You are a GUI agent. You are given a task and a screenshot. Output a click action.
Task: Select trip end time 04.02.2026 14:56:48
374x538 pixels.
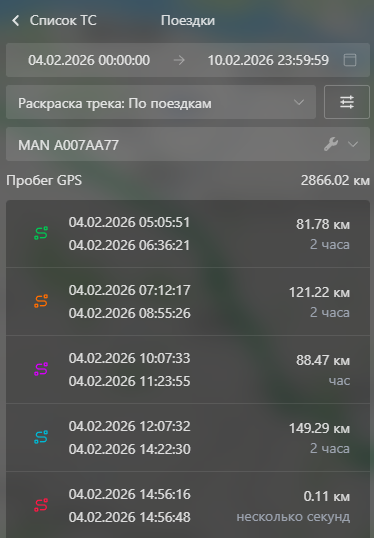click(x=129, y=517)
